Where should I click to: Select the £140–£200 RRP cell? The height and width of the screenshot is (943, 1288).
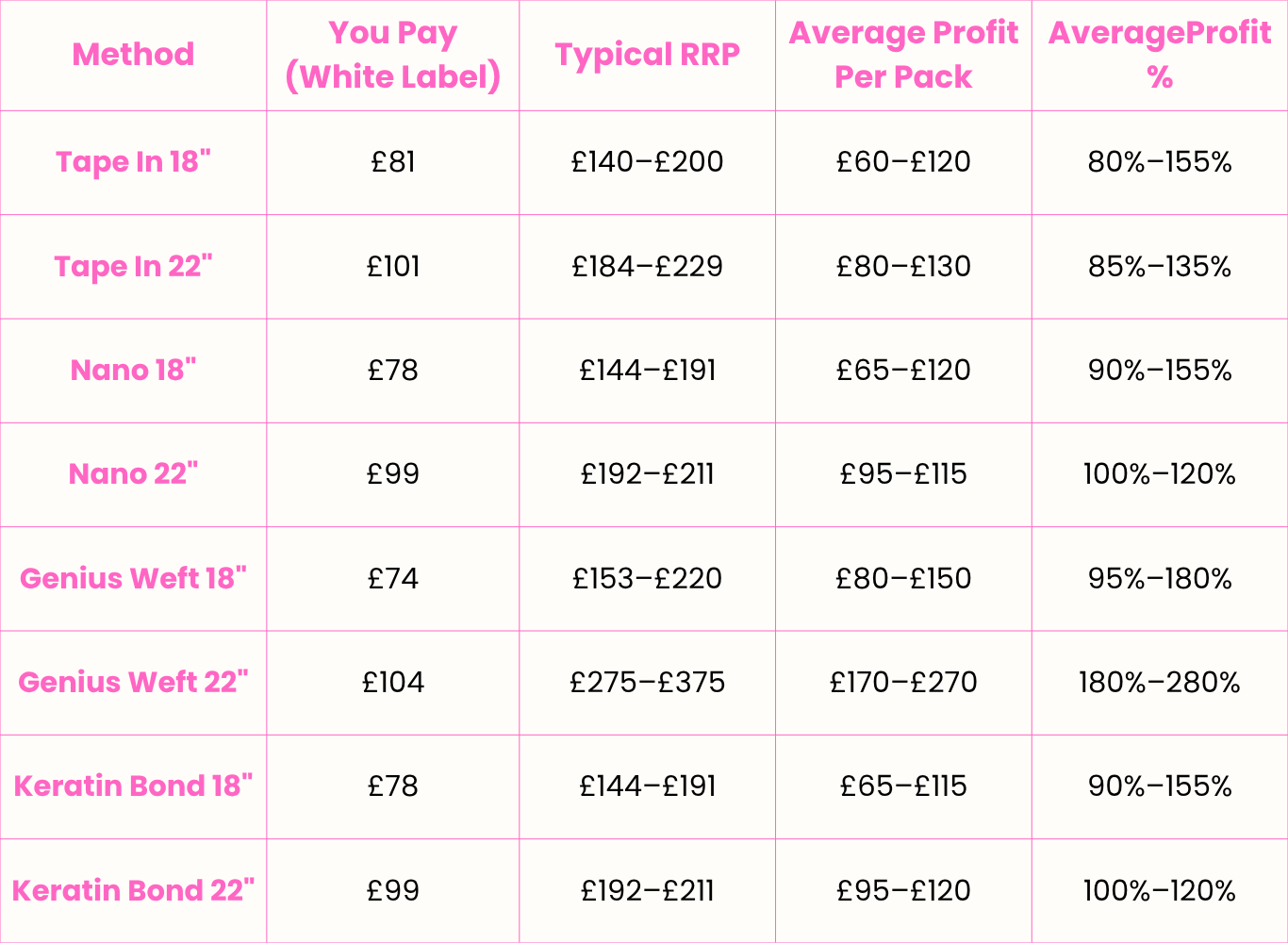pyautogui.click(x=647, y=162)
